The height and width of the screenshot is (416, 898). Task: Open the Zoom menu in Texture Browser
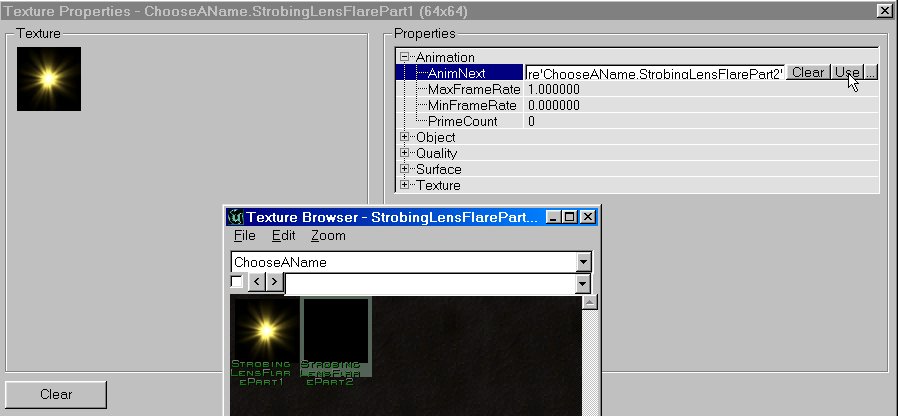pyautogui.click(x=328, y=236)
